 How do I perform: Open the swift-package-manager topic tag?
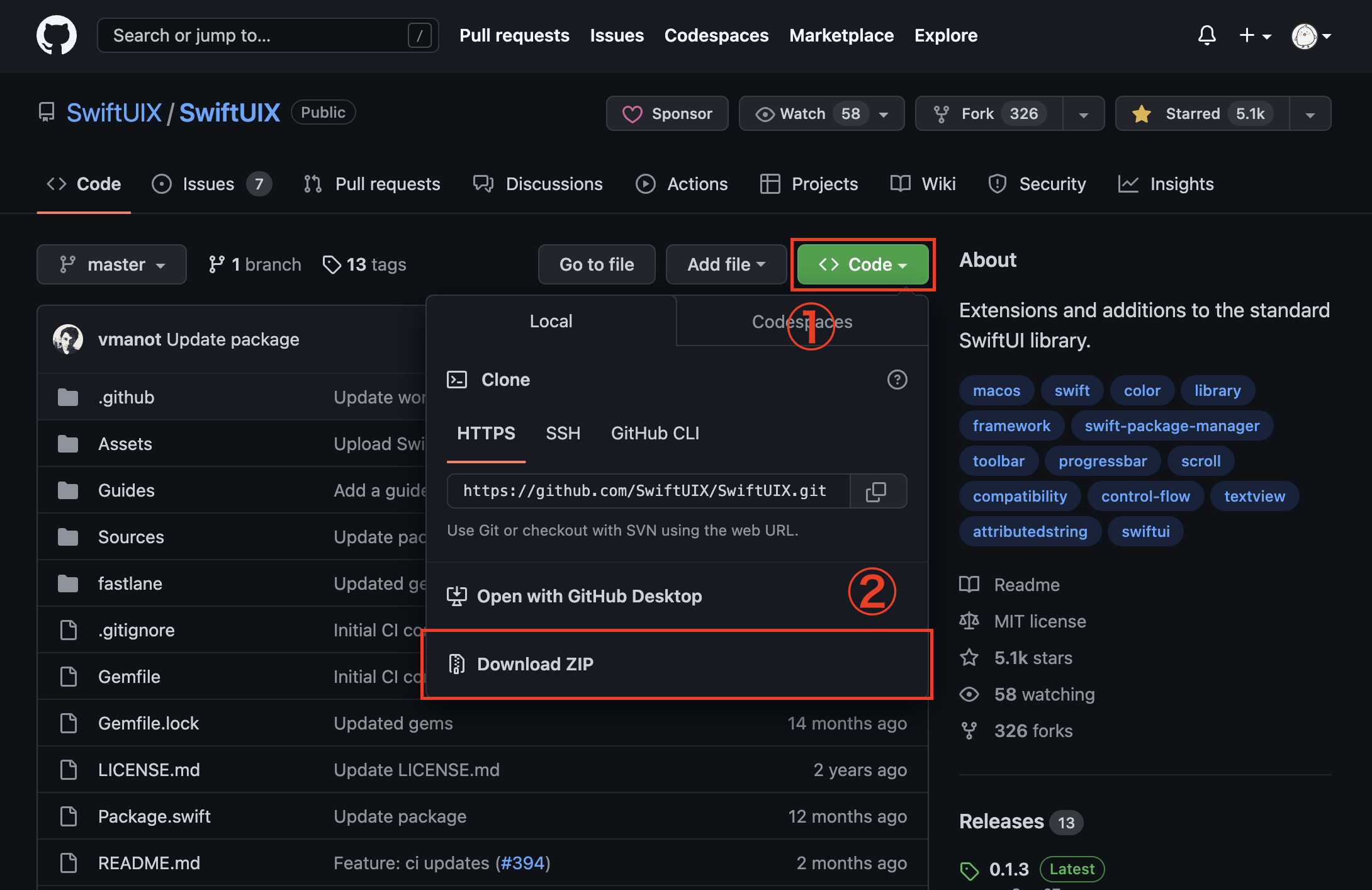[x=1172, y=426]
